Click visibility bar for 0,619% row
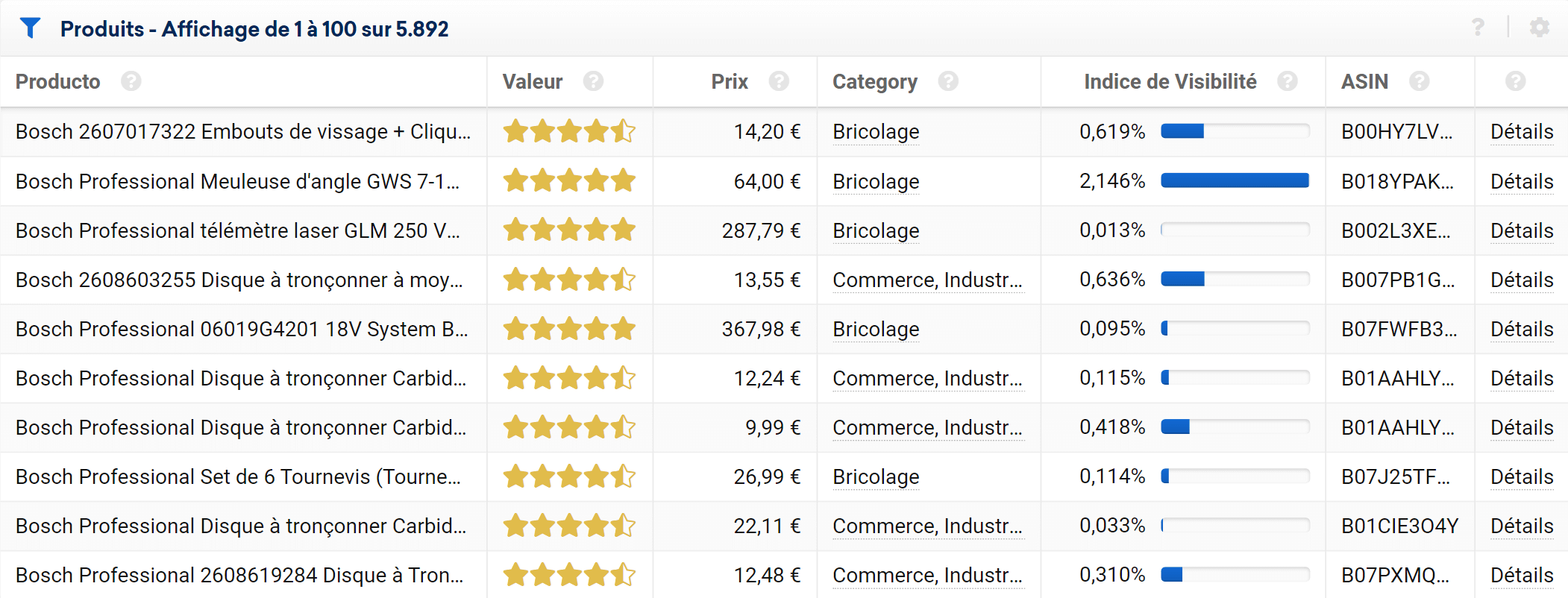The height and width of the screenshot is (598, 1568). click(1235, 131)
